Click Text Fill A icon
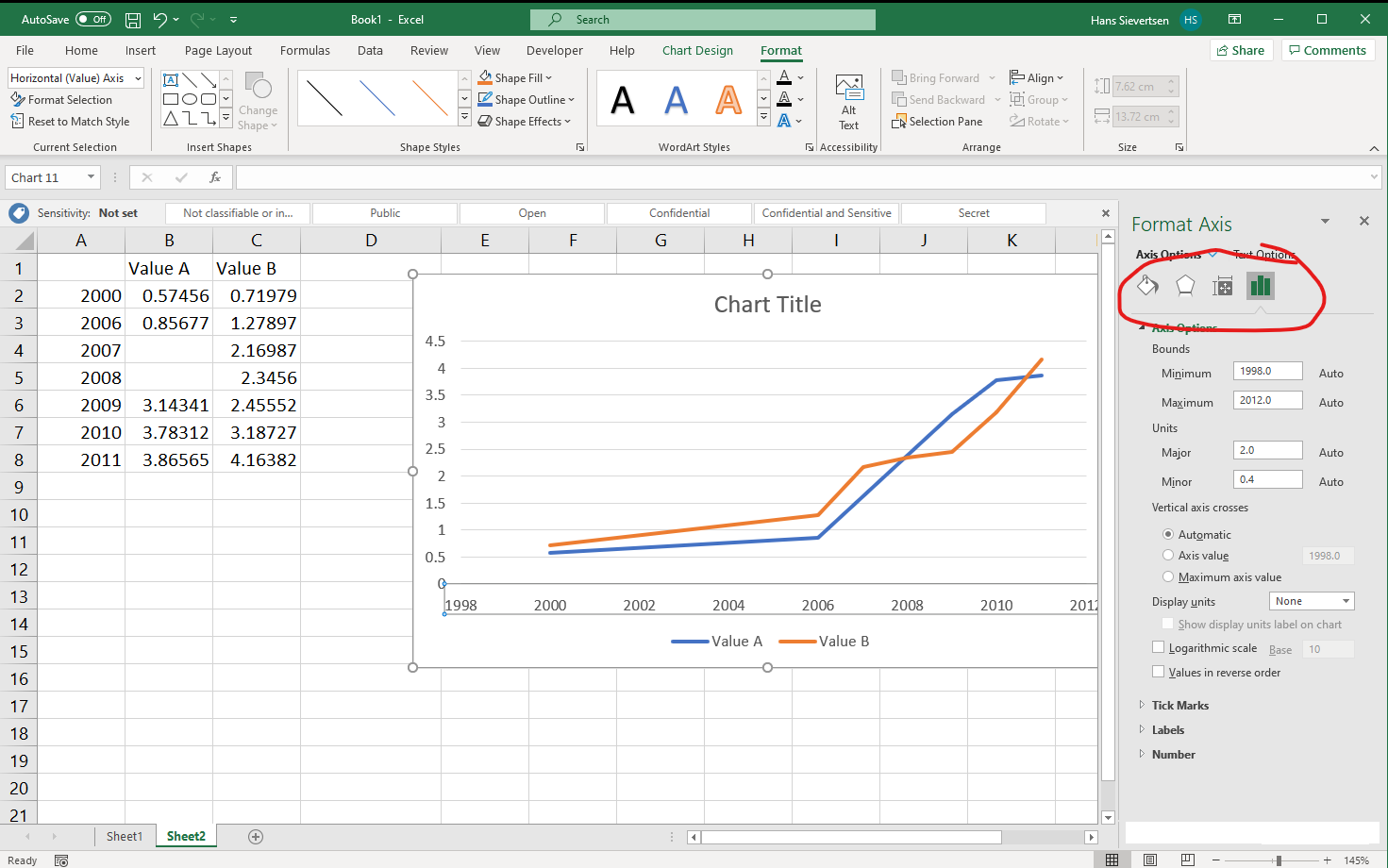This screenshot has width=1388, height=868. point(784,78)
